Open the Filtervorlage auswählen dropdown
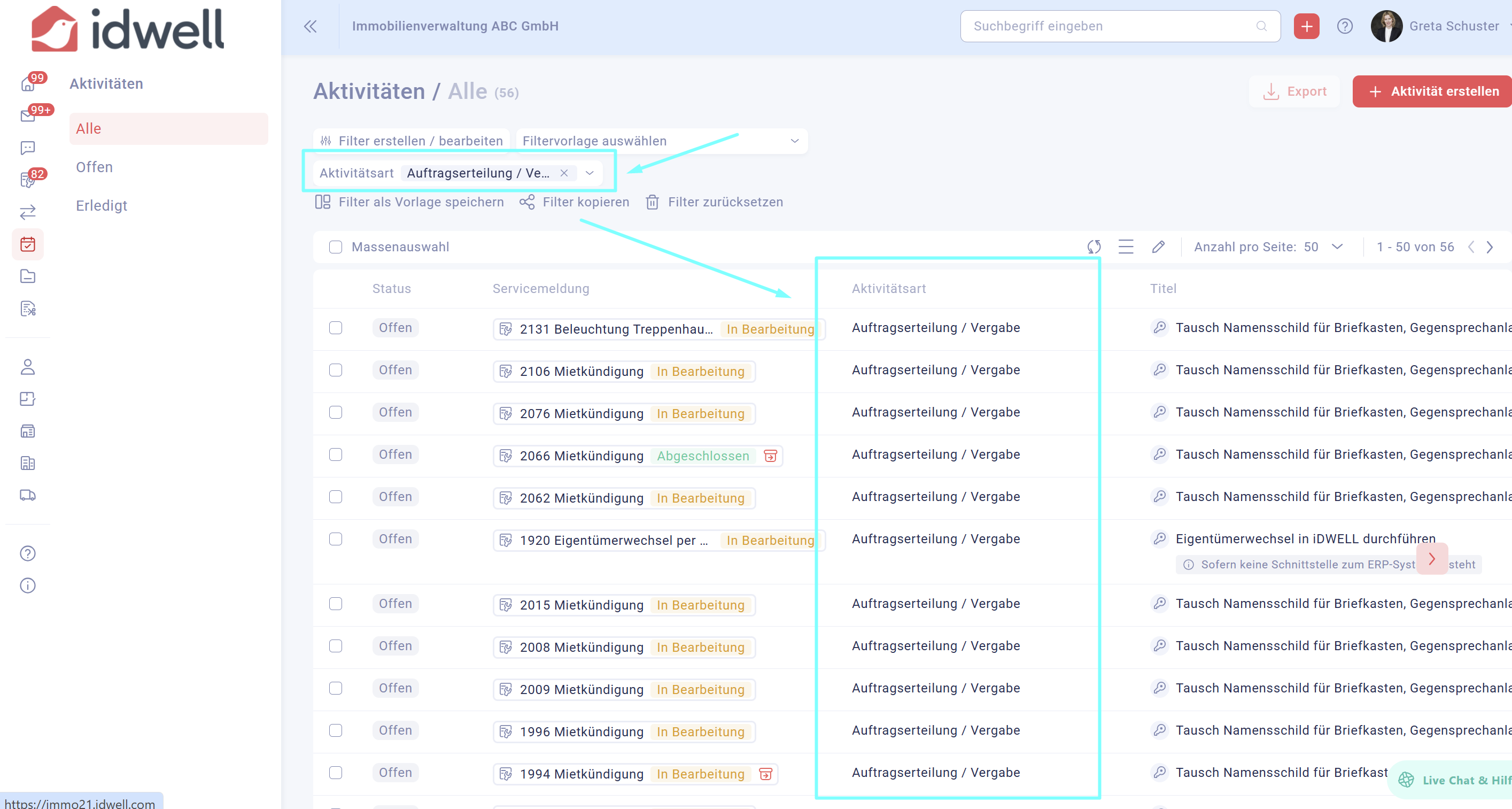Viewport: 1512px width, 809px height. (661, 141)
